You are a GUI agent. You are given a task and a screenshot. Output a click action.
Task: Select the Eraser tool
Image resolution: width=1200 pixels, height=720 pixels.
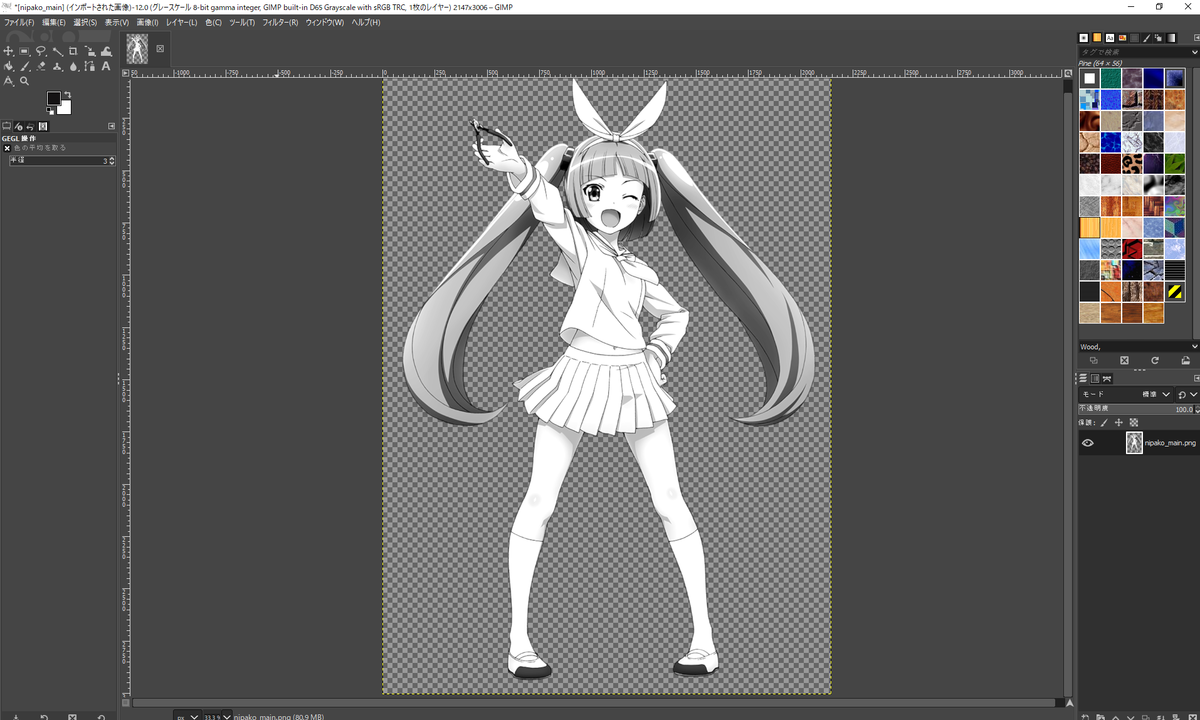40,66
